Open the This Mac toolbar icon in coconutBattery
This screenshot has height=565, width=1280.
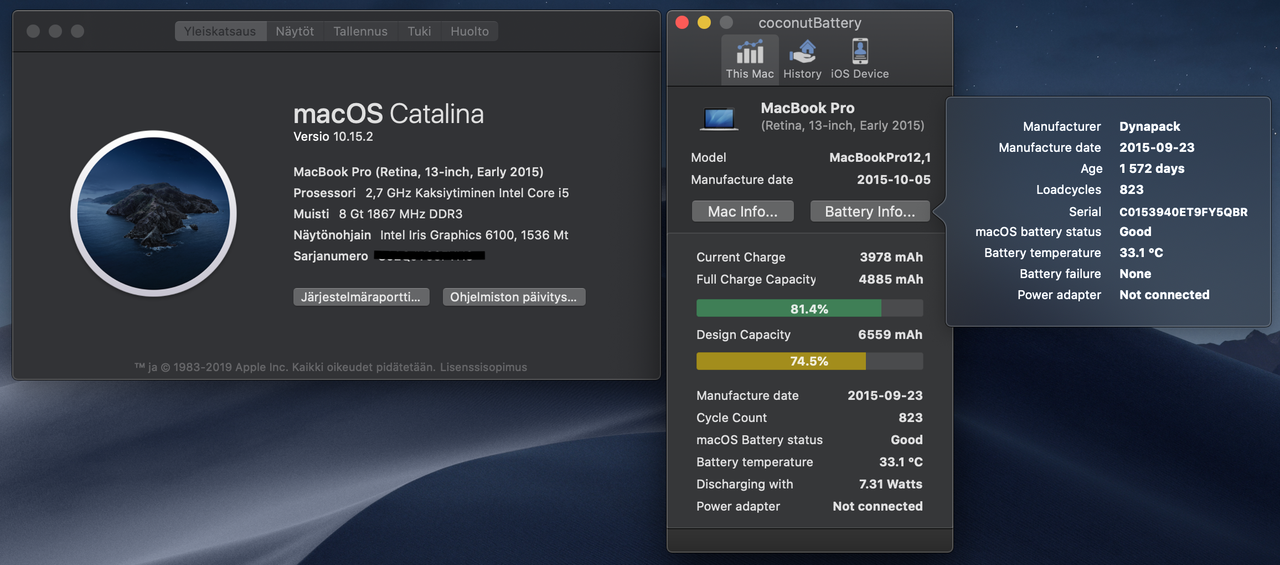point(750,59)
